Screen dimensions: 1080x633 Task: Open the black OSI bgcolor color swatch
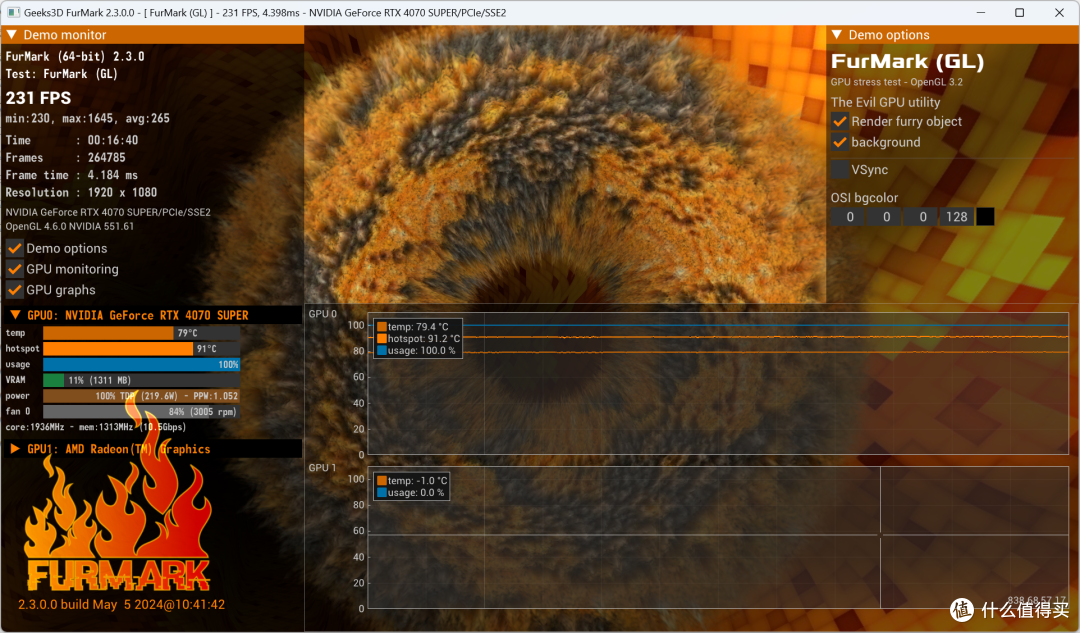tap(985, 217)
